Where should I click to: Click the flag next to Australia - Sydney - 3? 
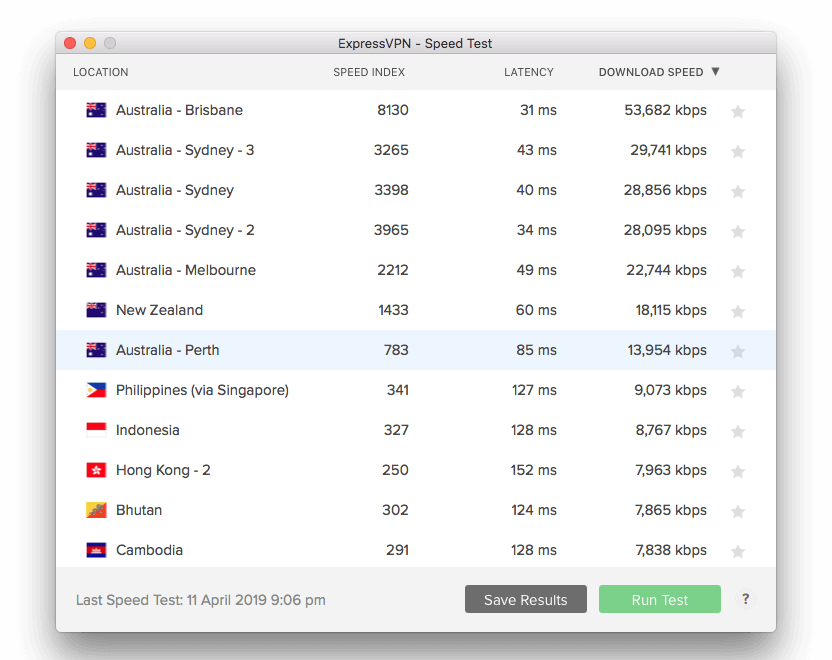click(96, 150)
